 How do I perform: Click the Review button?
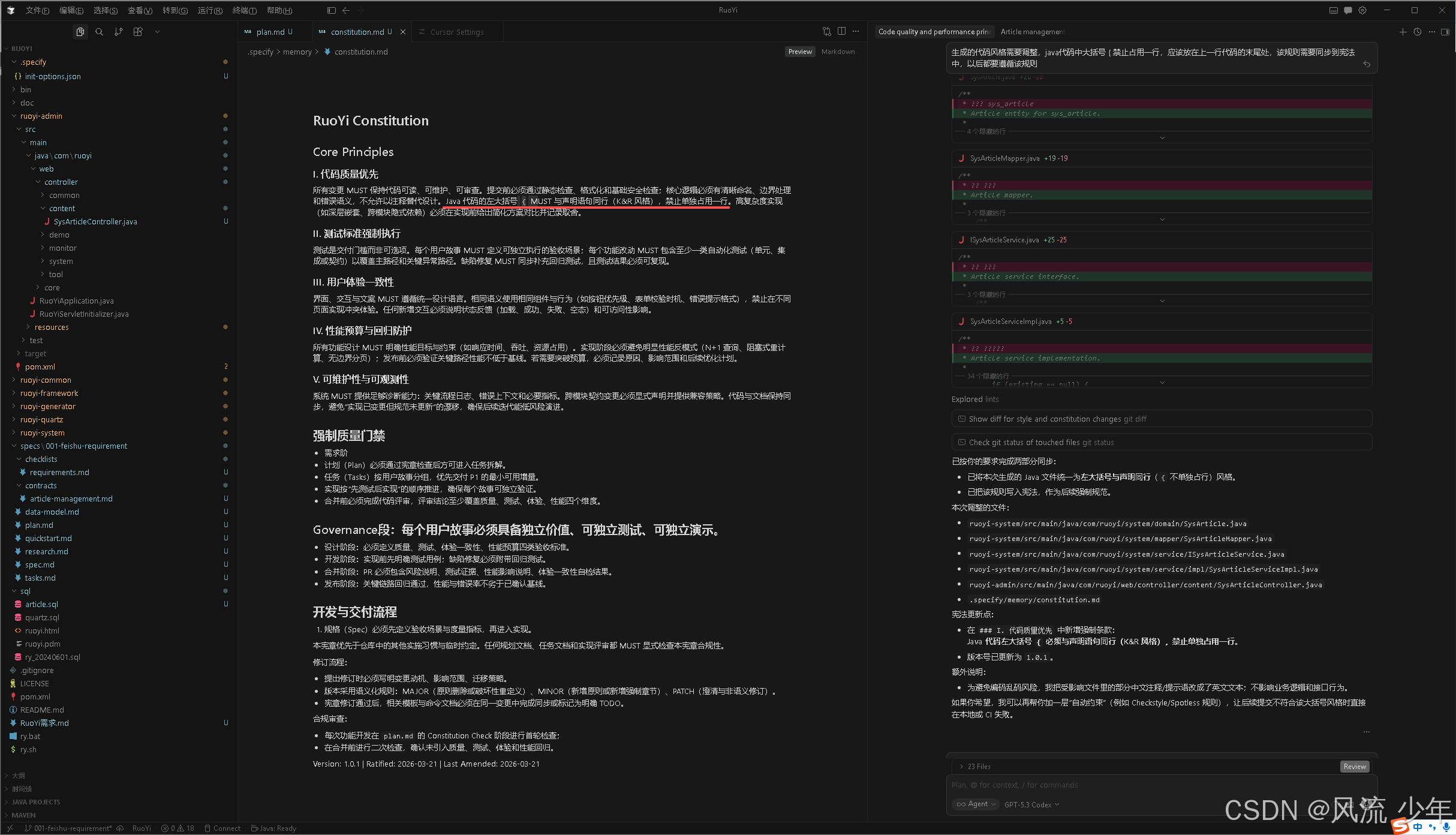coord(1354,766)
